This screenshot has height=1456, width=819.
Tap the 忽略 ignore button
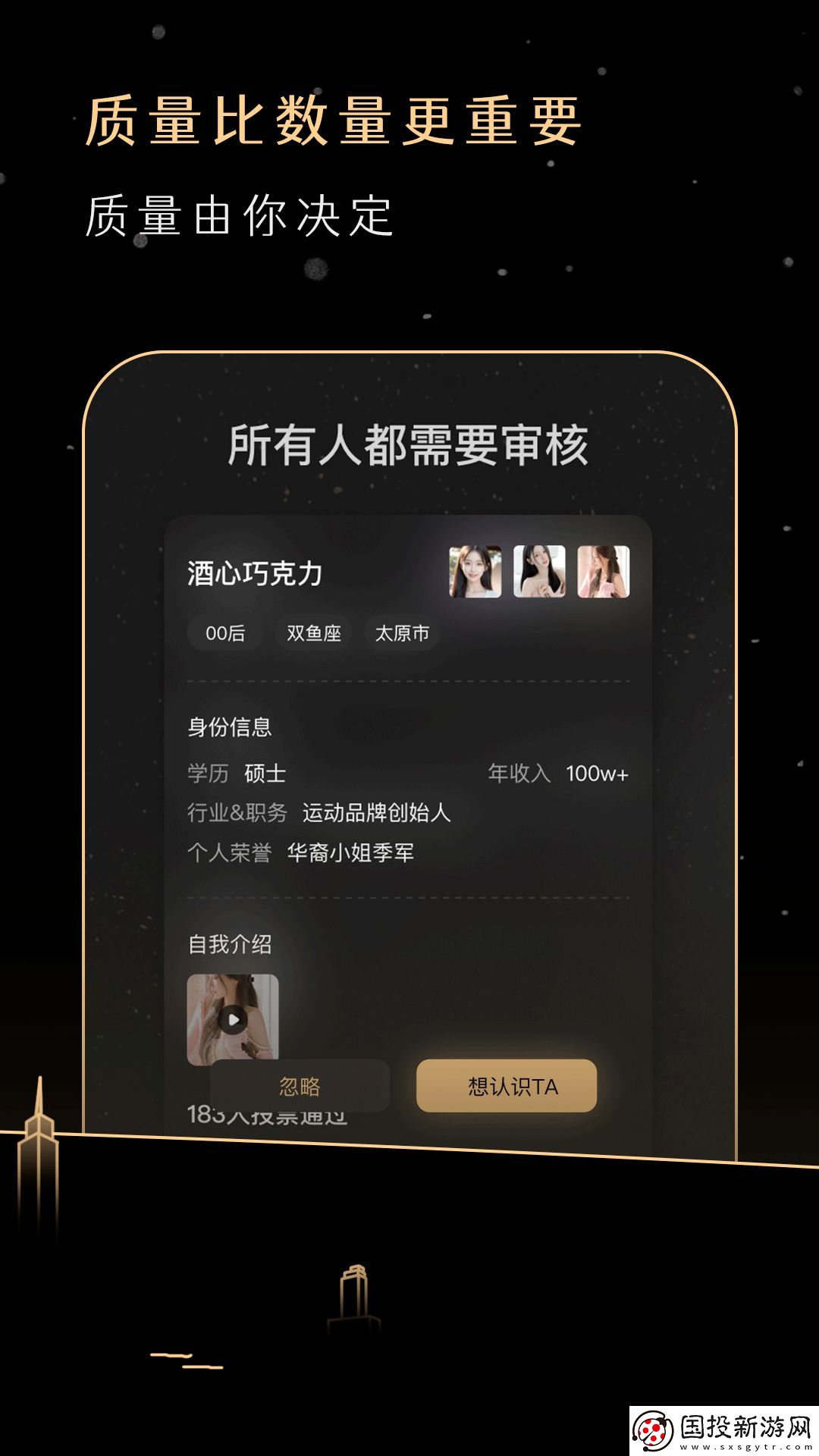coord(300,1086)
